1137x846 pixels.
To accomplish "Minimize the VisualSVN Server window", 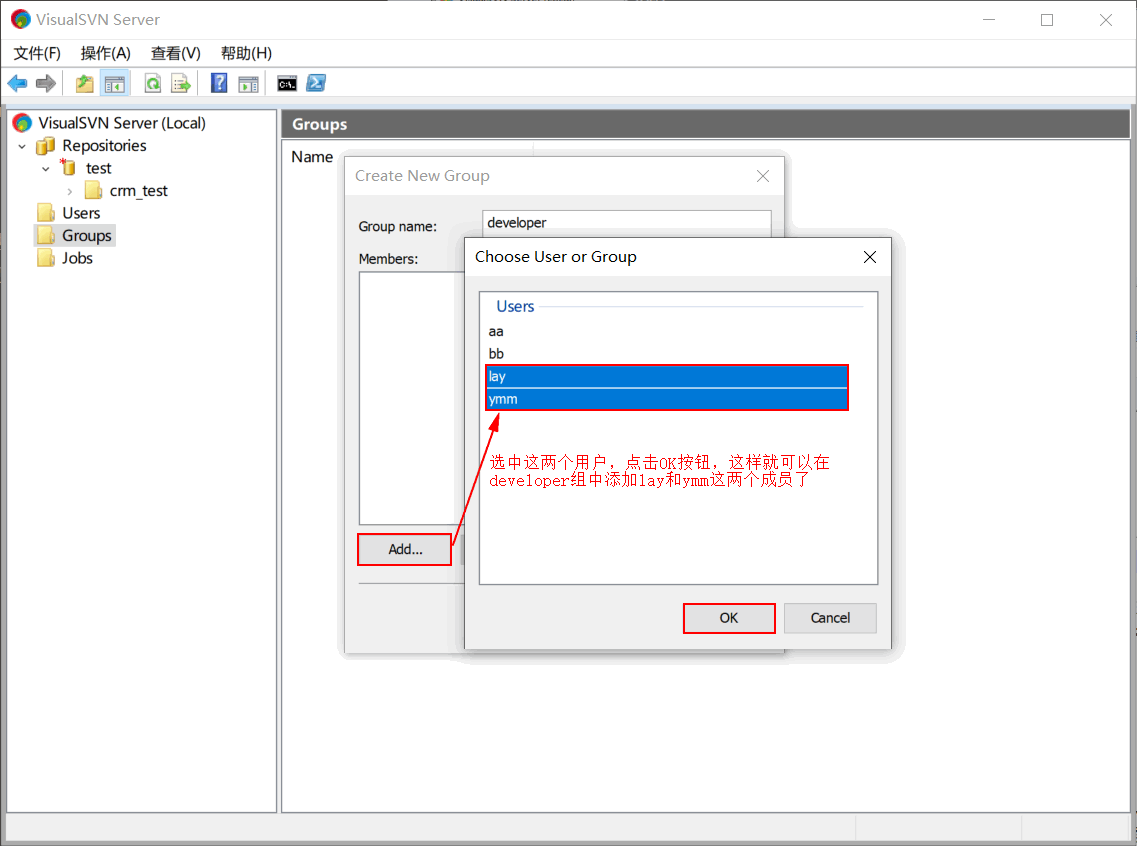I will (989, 20).
